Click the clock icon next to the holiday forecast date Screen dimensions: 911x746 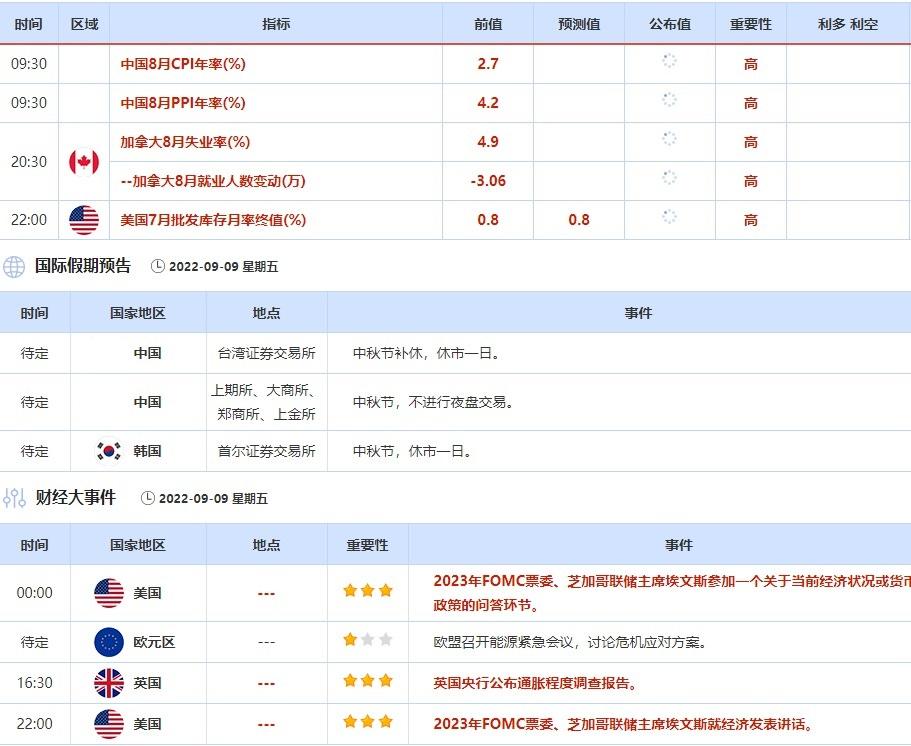pos(158,266)
